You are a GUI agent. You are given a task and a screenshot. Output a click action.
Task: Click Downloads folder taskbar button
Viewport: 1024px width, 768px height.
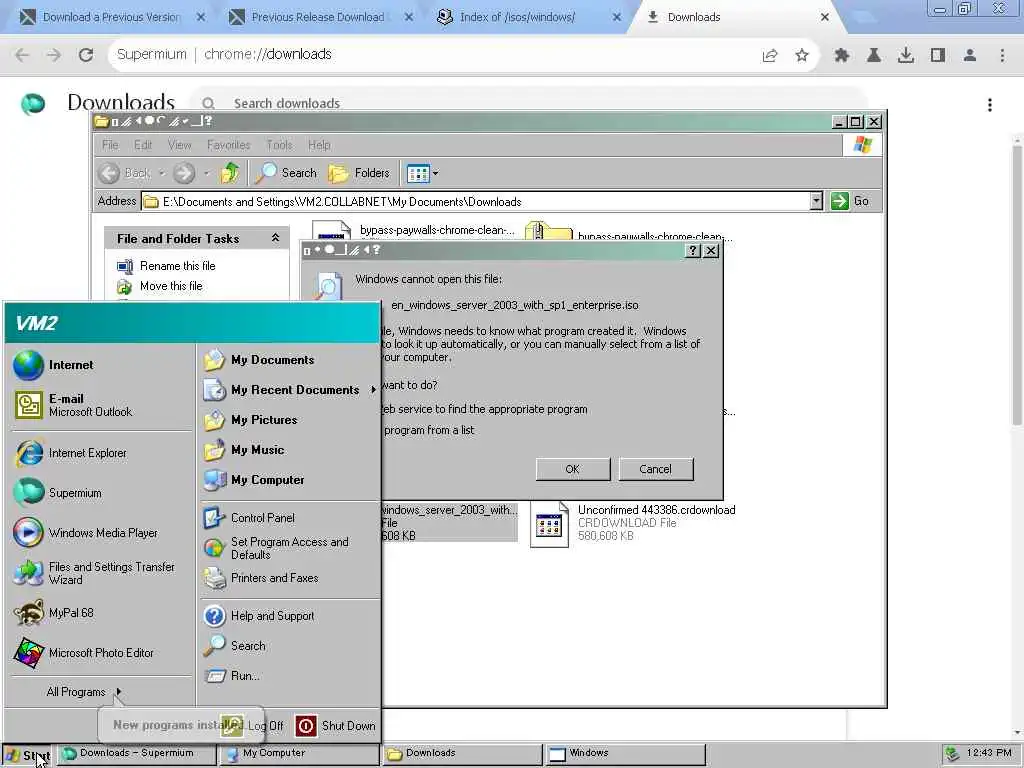pyautogui.click(x=462, y=754)
